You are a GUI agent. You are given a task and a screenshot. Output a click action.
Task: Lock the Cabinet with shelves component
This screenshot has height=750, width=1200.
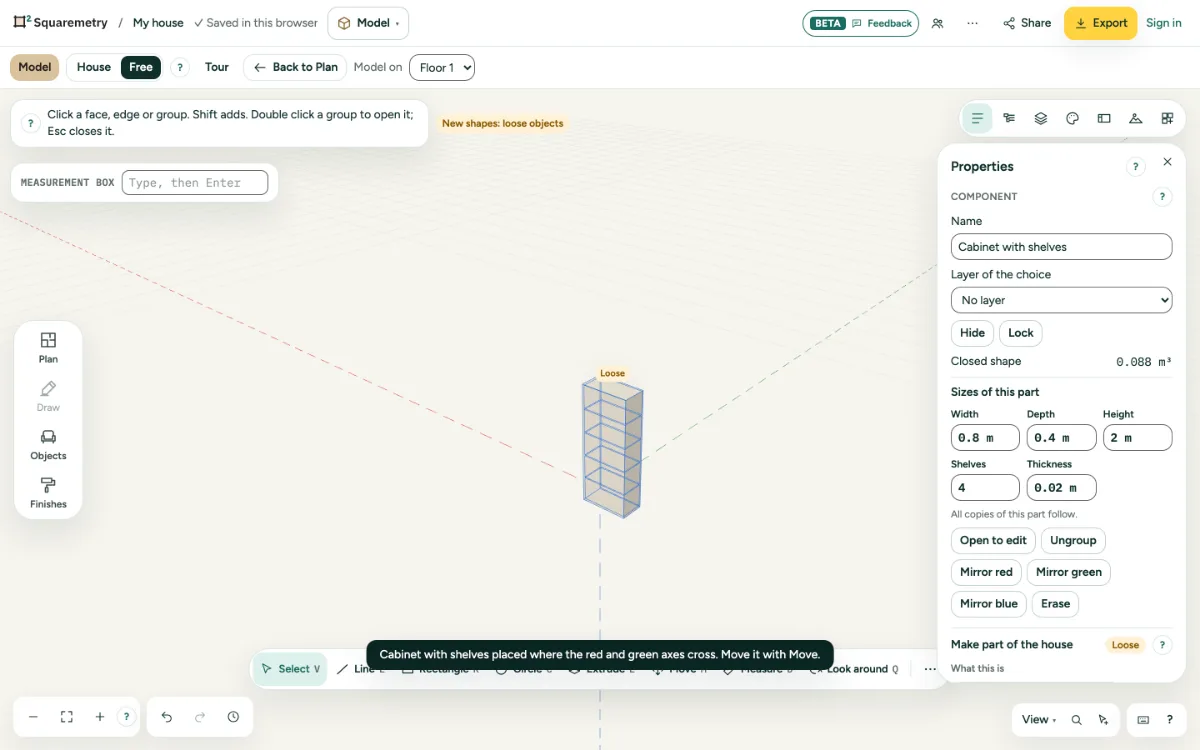[1021, 333]
